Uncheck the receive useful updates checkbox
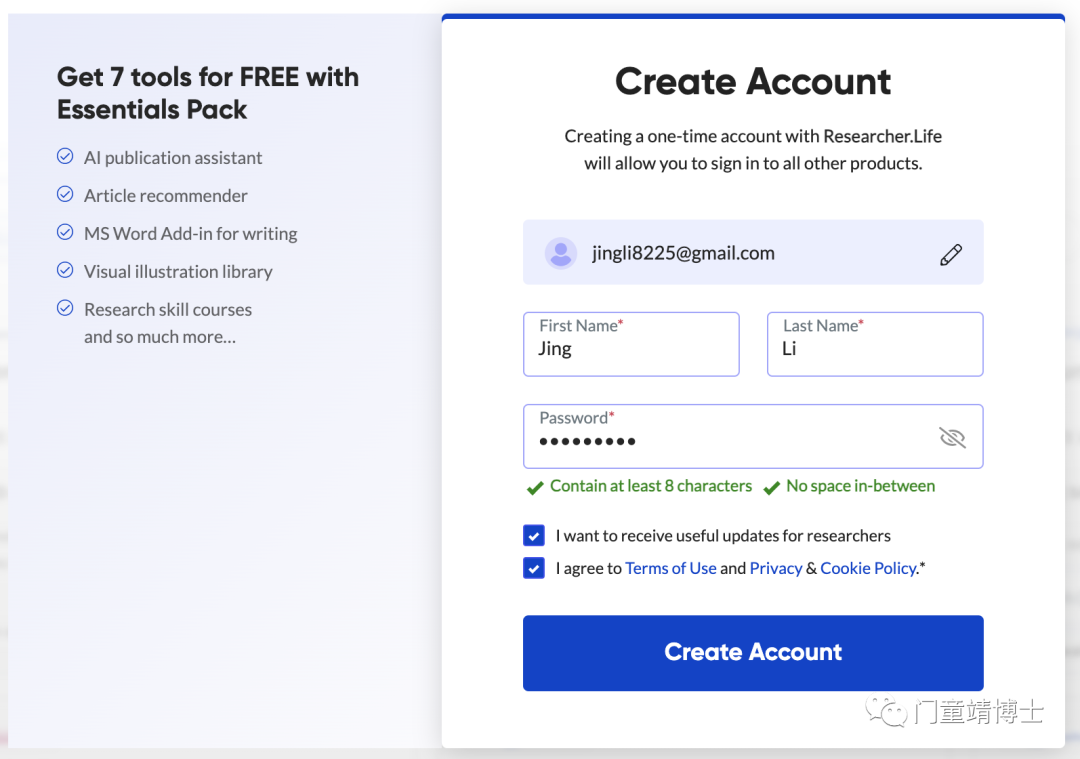The width and height of the screenshot is (1080, 759). 534,536
